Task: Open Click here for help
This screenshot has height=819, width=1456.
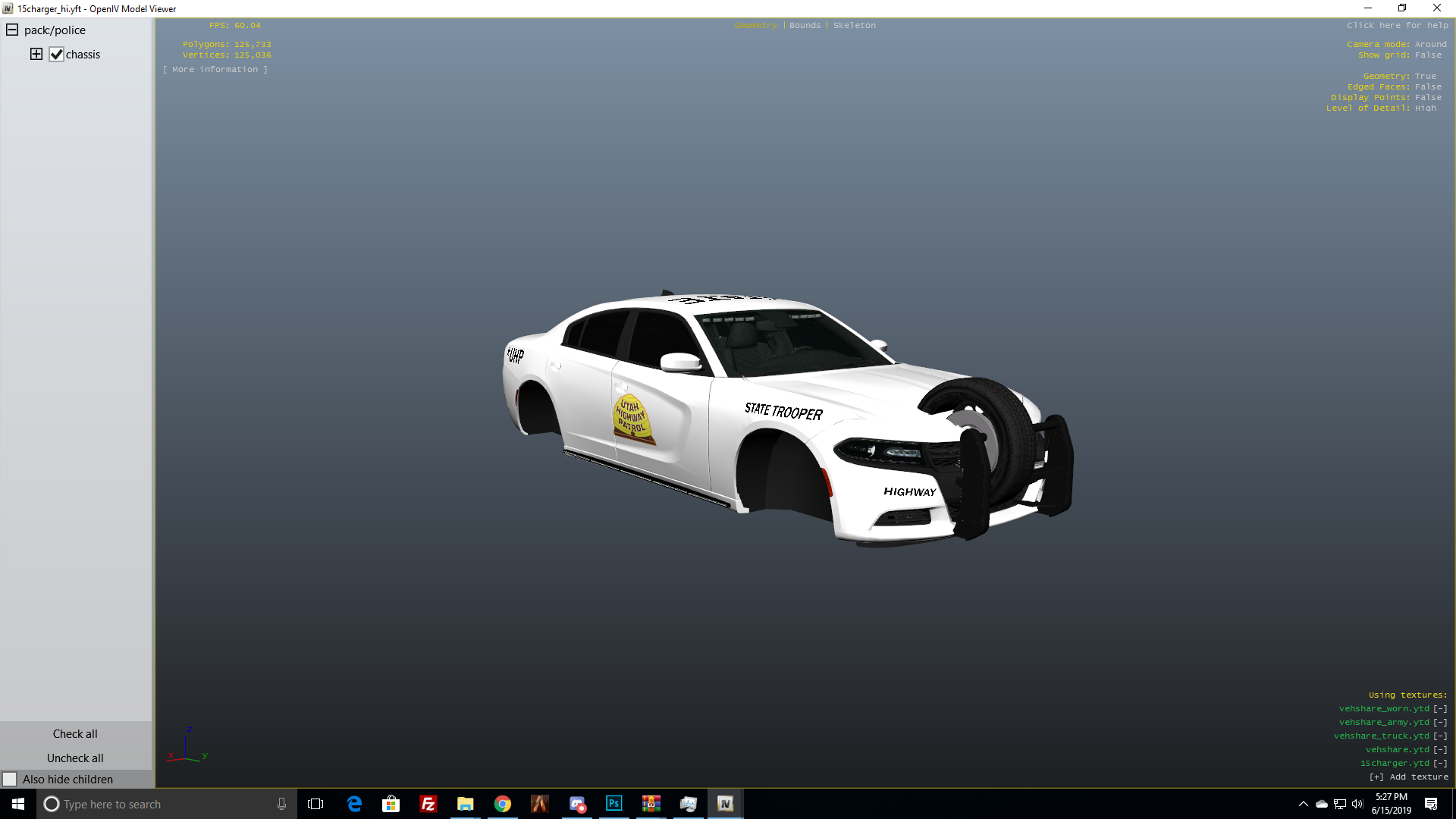Action: pos(1397,26)
